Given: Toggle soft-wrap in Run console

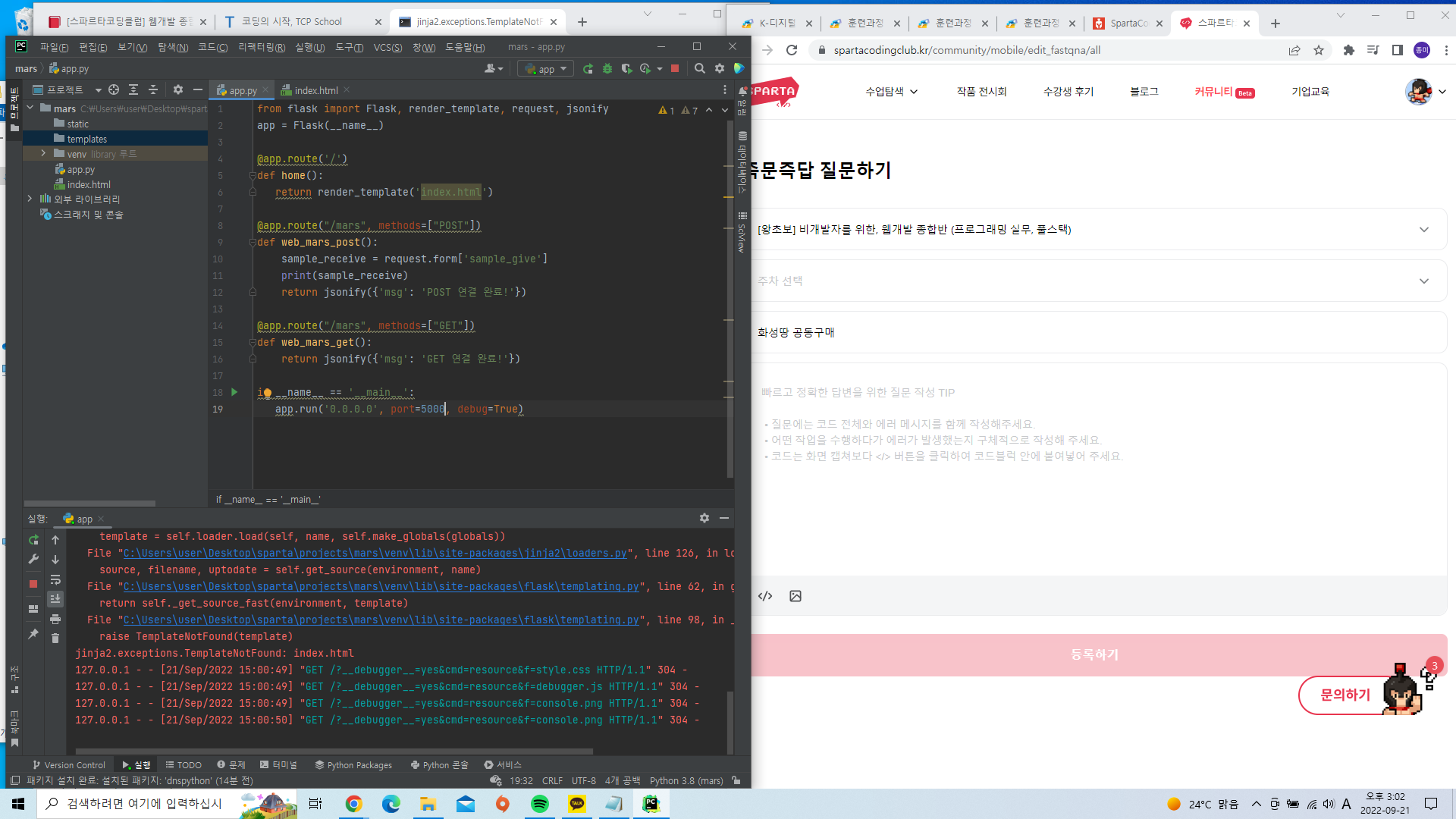Looking at the screenshot, I should pyautogui.click(x=55, y=579).
